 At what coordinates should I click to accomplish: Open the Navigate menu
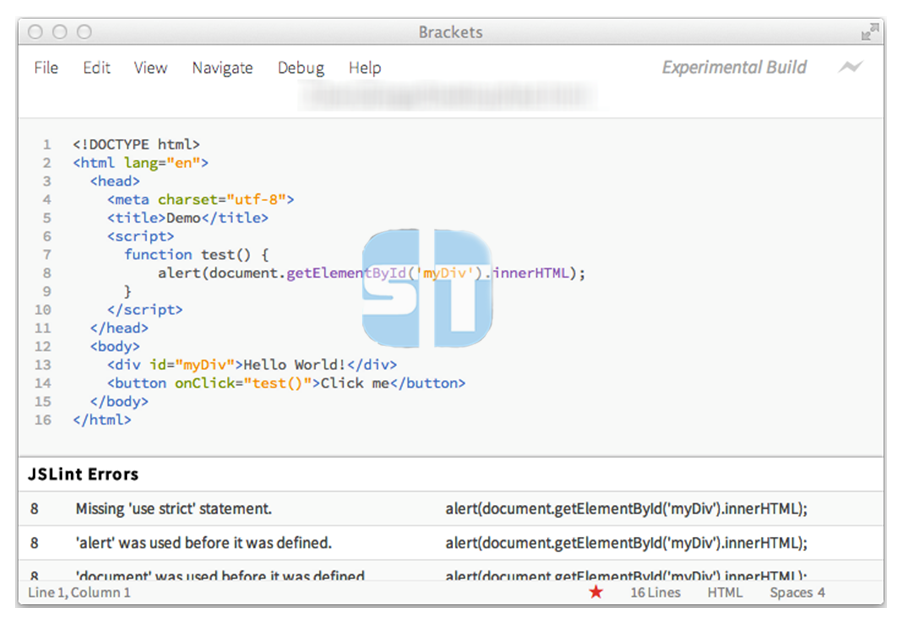(222, 68)
